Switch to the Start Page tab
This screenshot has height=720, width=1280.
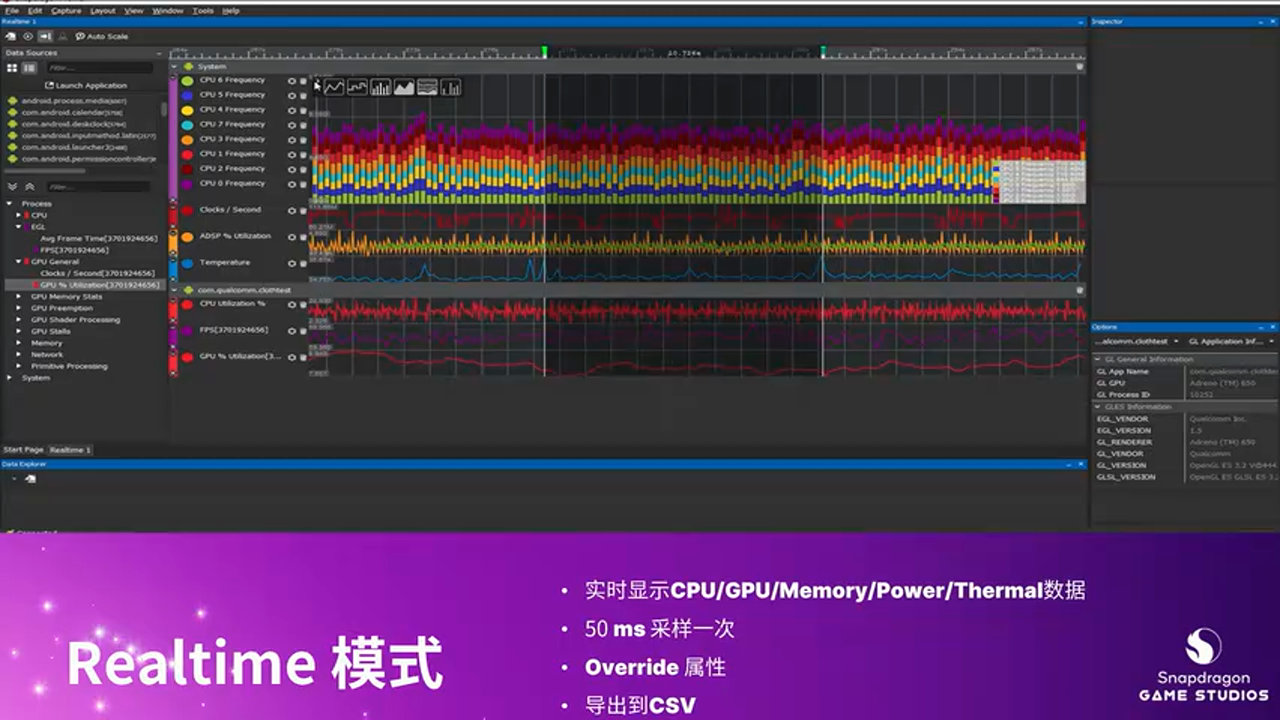pos(23,450)
